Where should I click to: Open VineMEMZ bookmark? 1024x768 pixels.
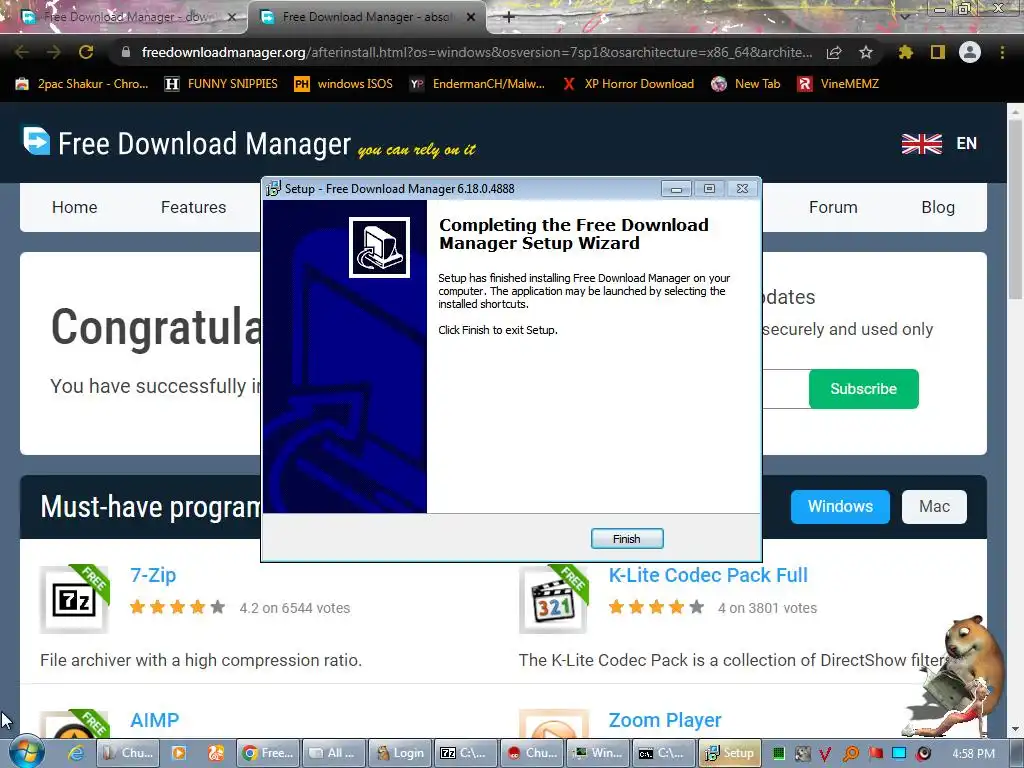pyautogui.click(x=838, y=84)
